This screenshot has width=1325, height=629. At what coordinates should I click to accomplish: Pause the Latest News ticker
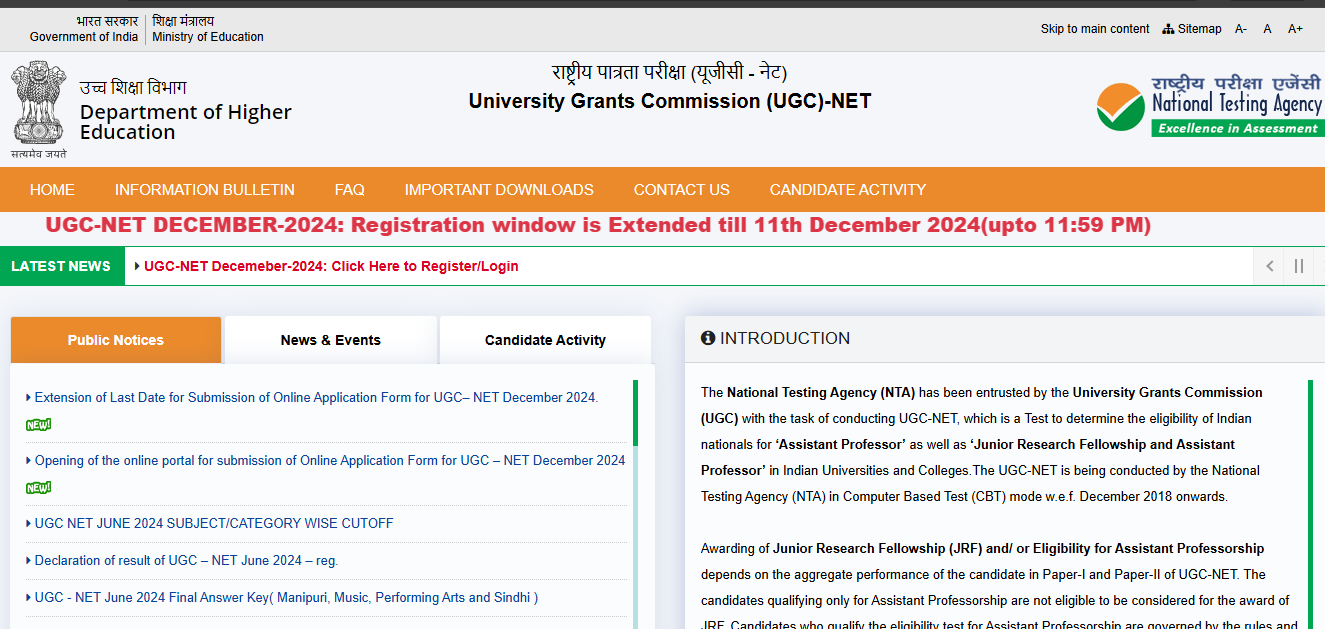1298,266
